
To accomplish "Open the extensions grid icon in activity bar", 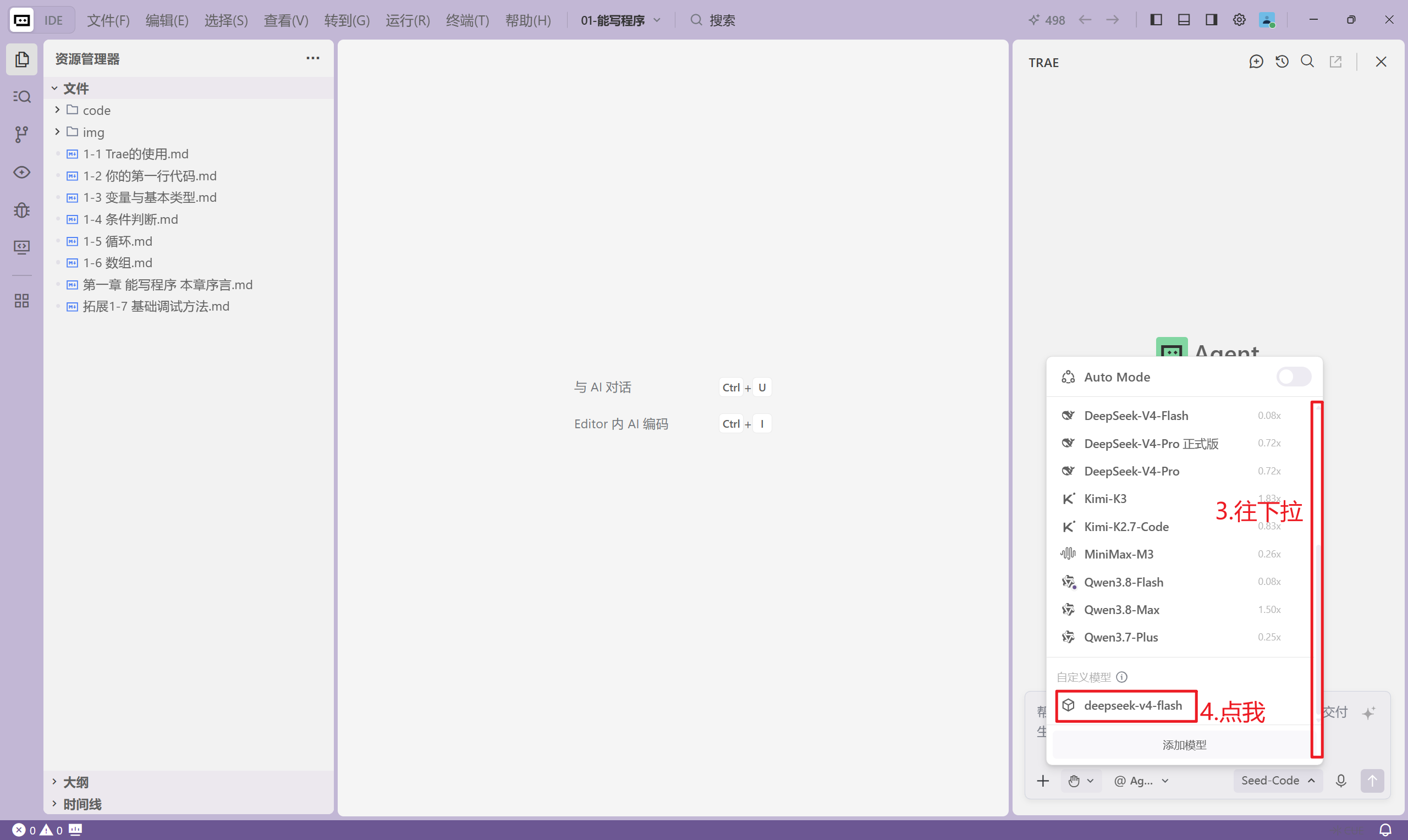I will (x=21, y=301).
